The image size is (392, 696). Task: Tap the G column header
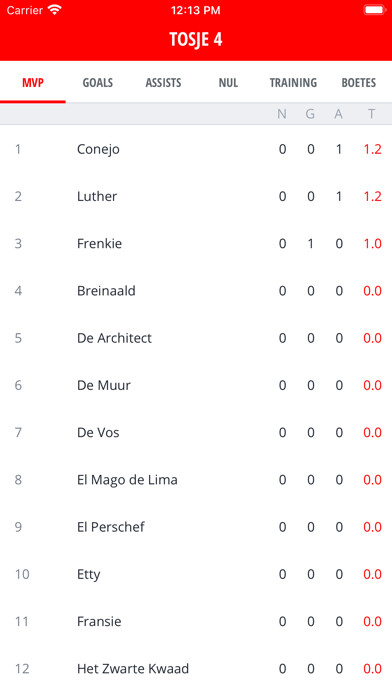(x=310, y=114)
